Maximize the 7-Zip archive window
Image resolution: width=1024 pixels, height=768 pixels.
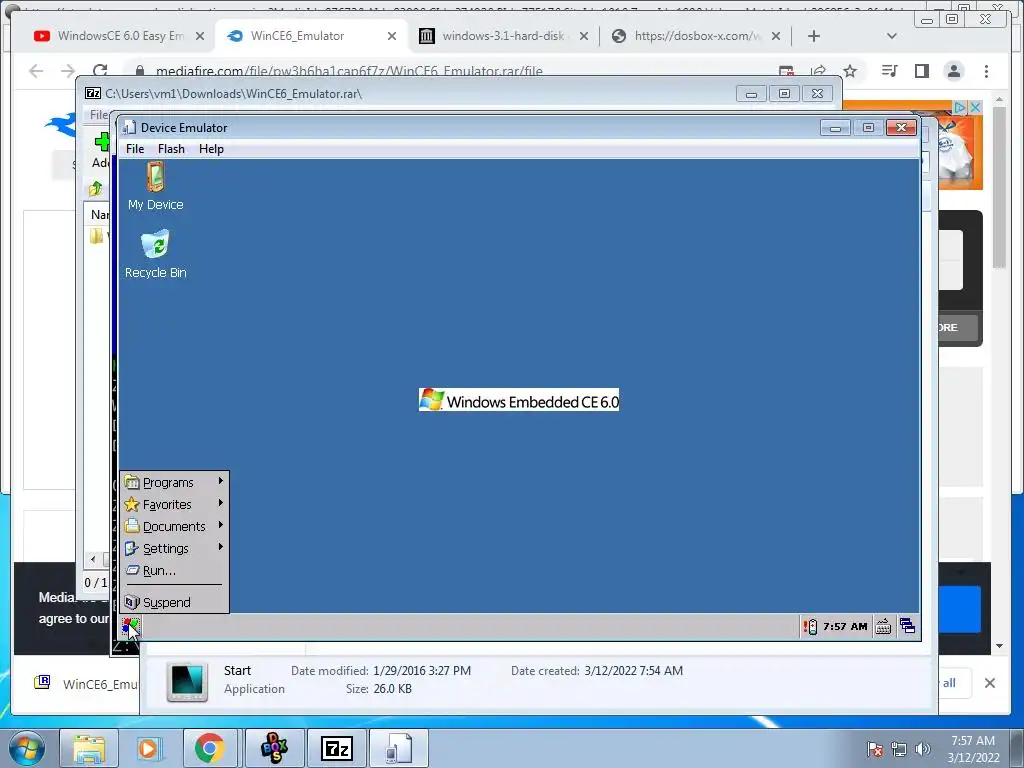click(784, 94)
